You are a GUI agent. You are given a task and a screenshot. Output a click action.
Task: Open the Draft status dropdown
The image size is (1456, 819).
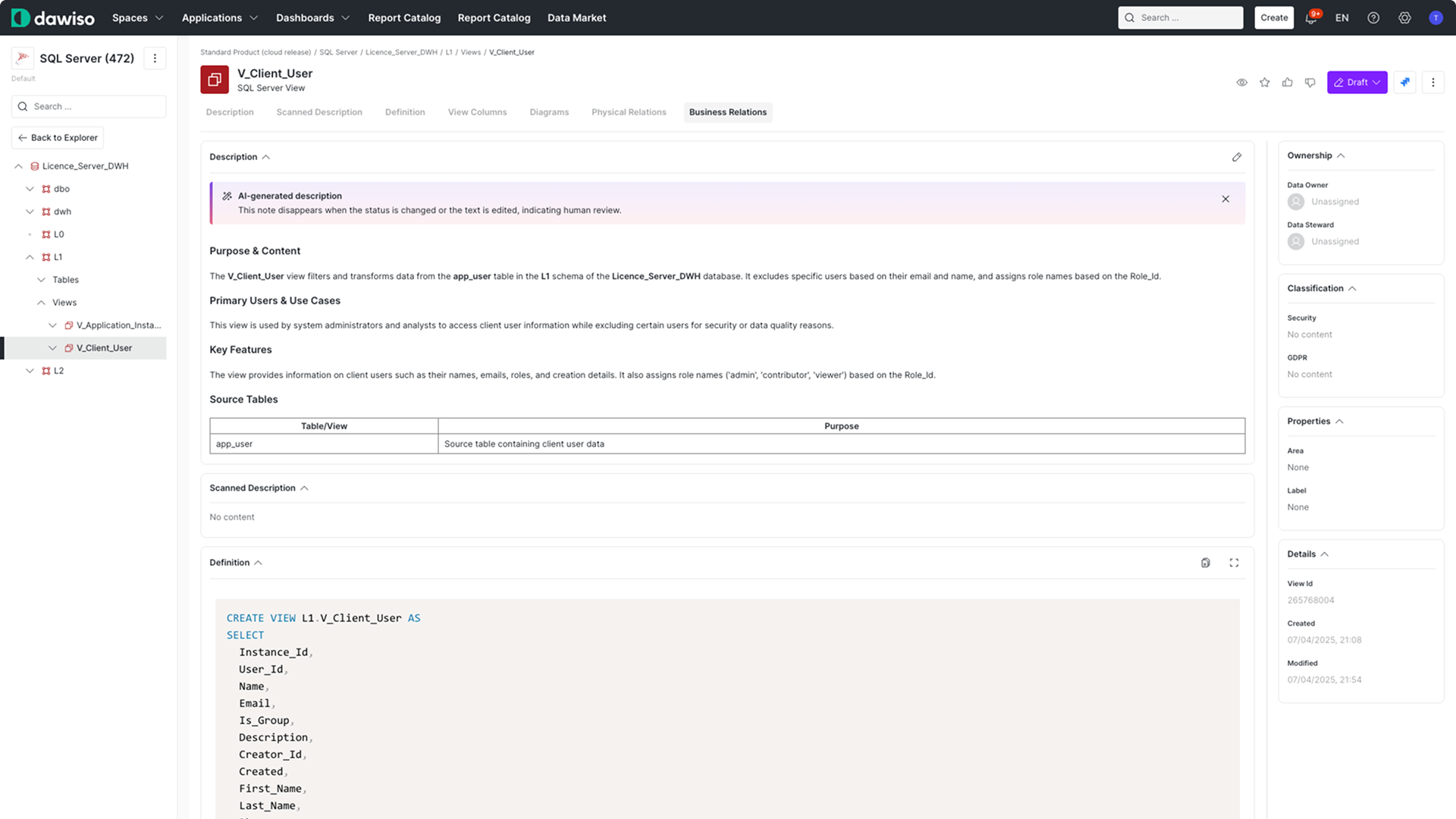(x=1357, y=82)
